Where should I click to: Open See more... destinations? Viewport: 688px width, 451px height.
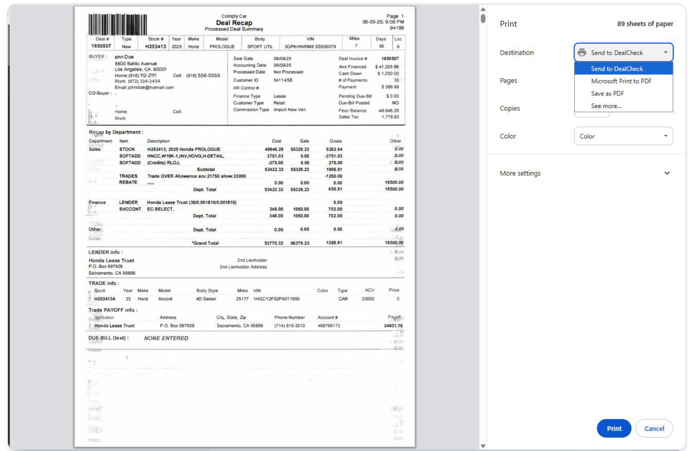[623, 106]
